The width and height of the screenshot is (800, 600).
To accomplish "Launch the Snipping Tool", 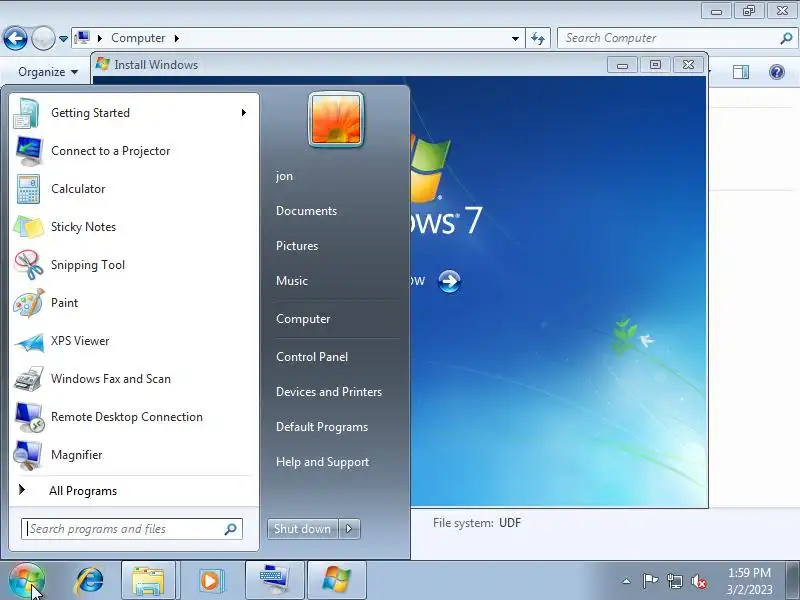I will pos(134,265).
